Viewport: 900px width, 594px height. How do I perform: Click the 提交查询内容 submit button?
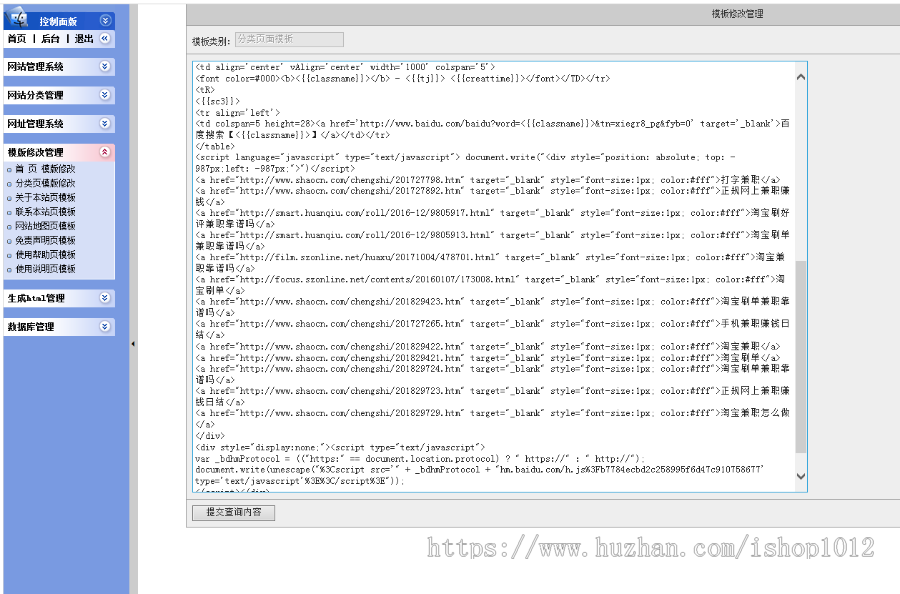234,513
